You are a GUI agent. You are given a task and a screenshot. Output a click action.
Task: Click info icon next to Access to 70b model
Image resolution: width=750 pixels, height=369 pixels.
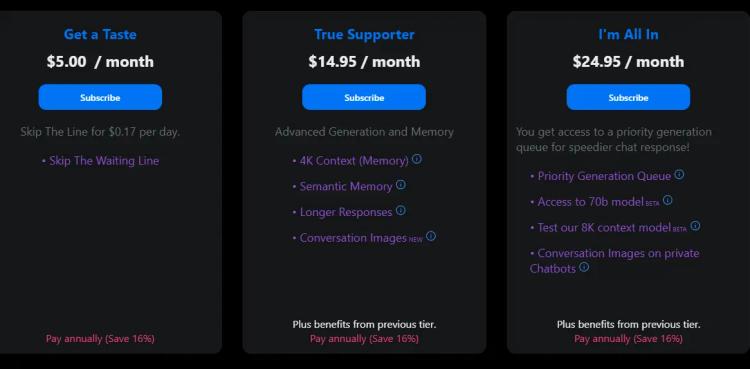668,200
